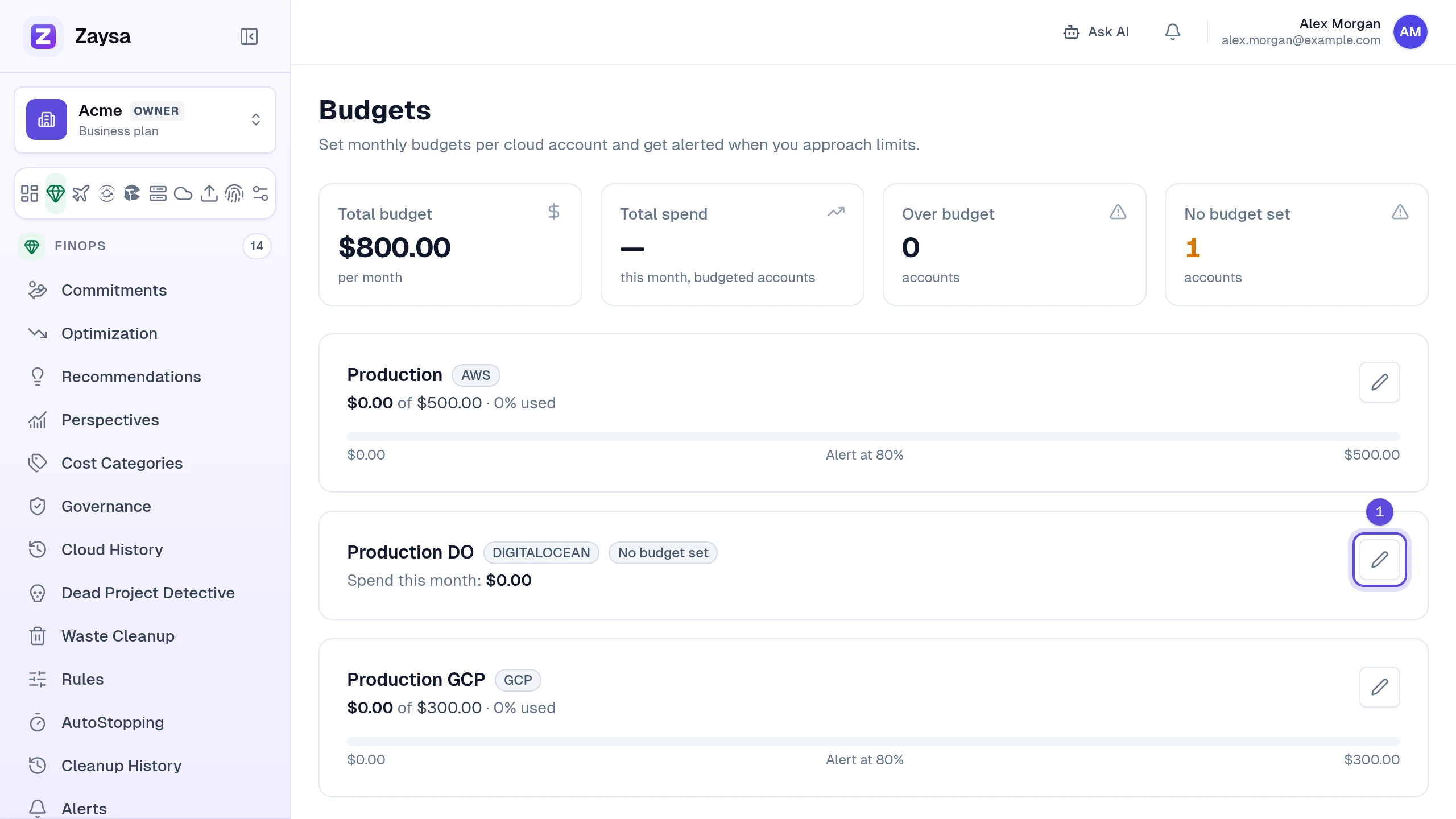Open the dashboard grid module icon
The height and width of the screenshot is (819, 1456).
click(x=30, y=193)
